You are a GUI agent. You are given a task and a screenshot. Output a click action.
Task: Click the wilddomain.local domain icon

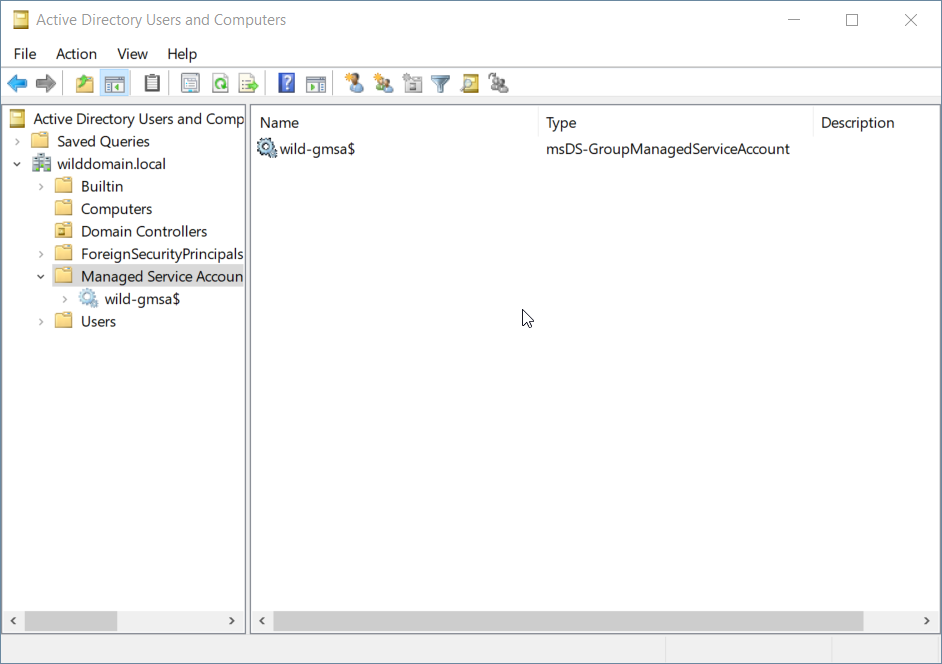(41, 163)
